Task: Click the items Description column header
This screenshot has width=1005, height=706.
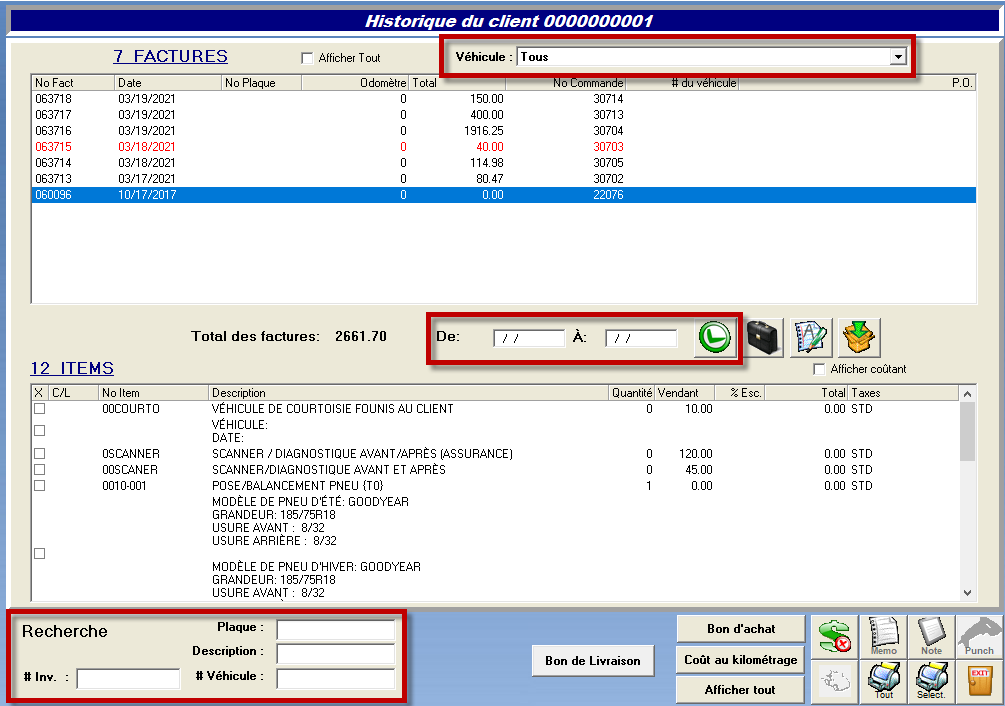Action: click(x=408, y=393)
